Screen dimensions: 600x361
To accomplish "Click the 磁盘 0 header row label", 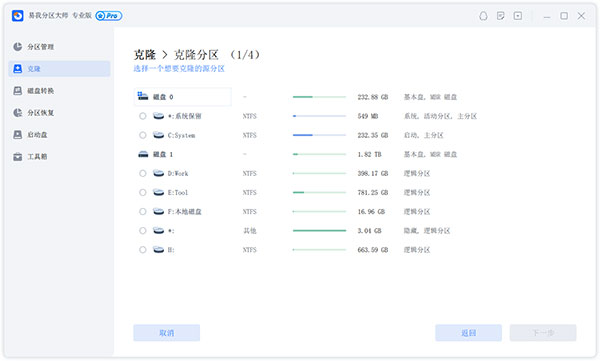I will point(163,97).
